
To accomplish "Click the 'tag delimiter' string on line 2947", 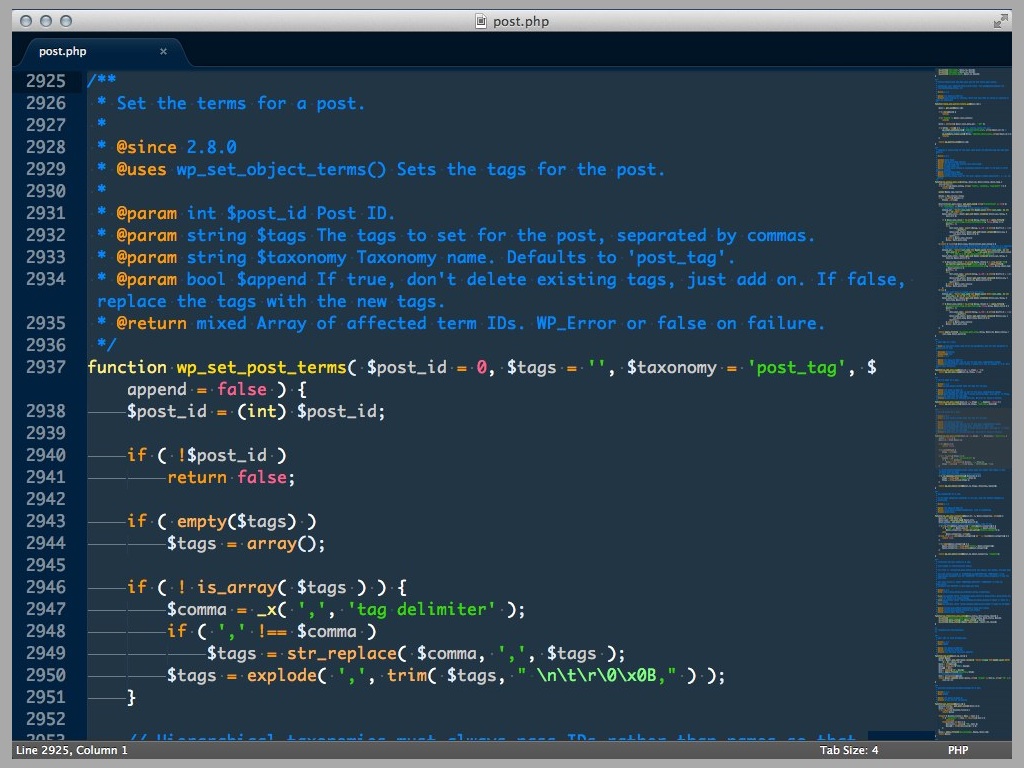I will click(421, 609).
